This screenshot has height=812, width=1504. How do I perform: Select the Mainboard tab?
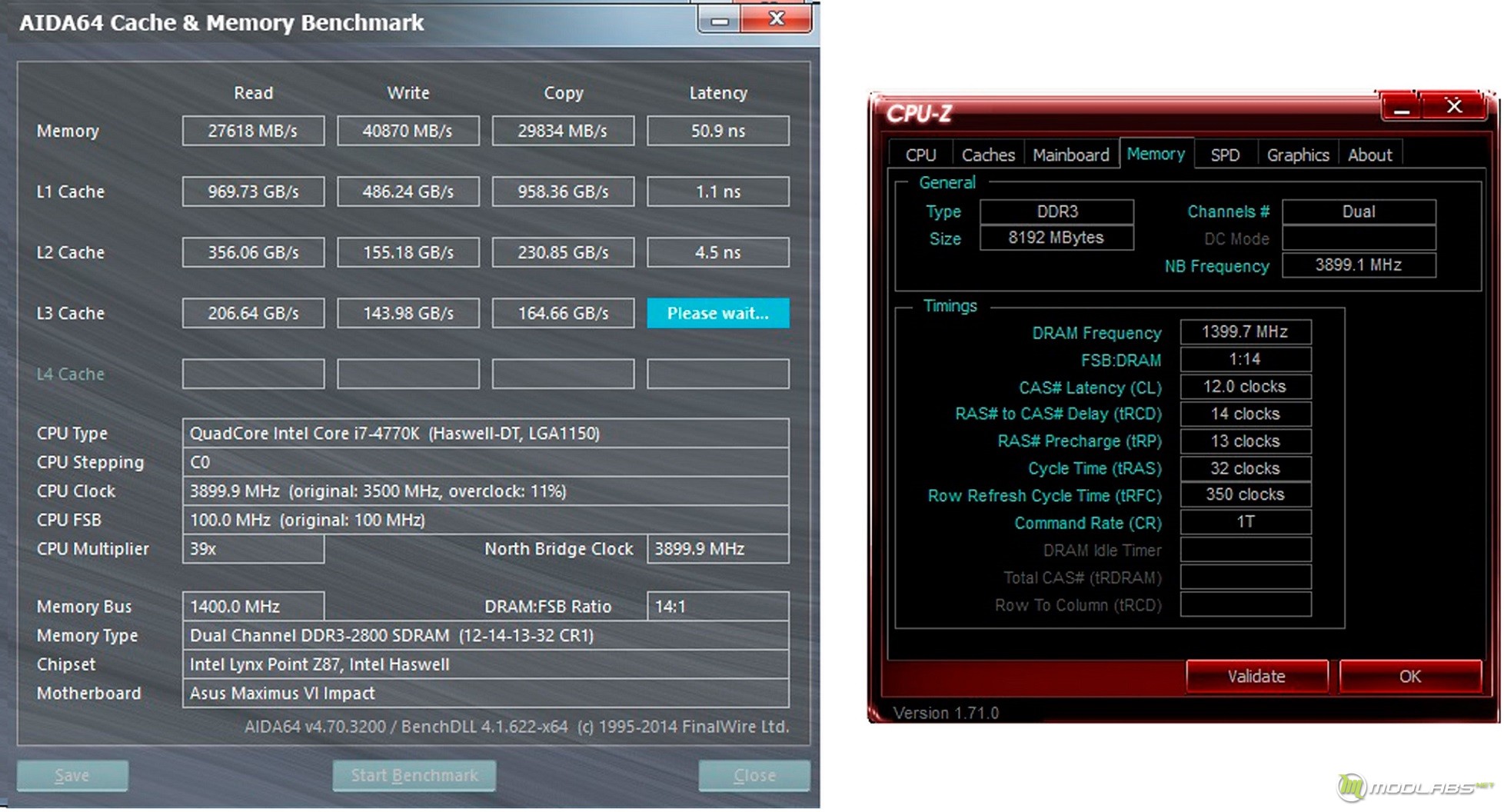[x=1070, y=155]
